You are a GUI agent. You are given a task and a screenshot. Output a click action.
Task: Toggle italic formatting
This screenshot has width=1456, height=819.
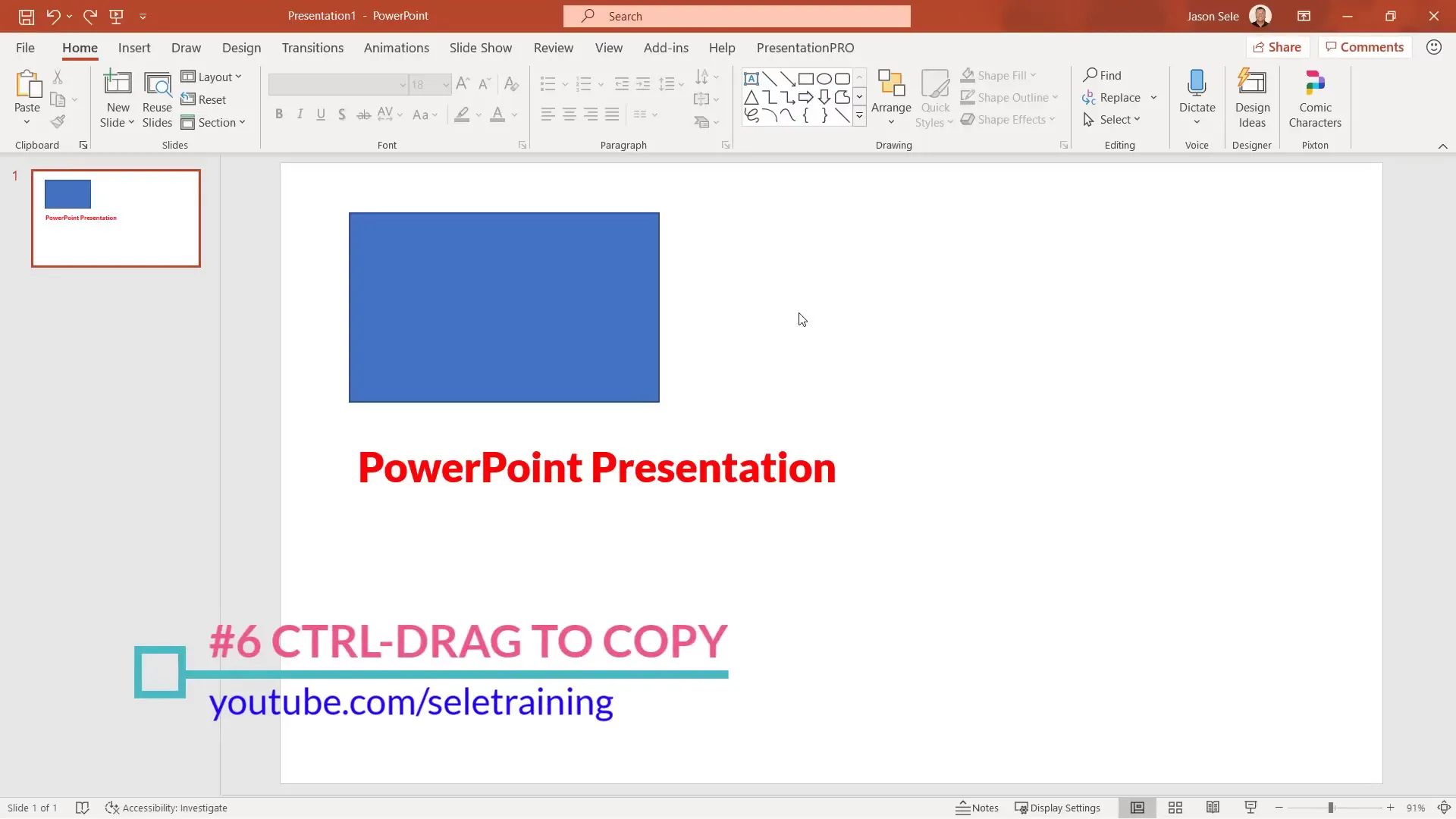click(300, 114)
